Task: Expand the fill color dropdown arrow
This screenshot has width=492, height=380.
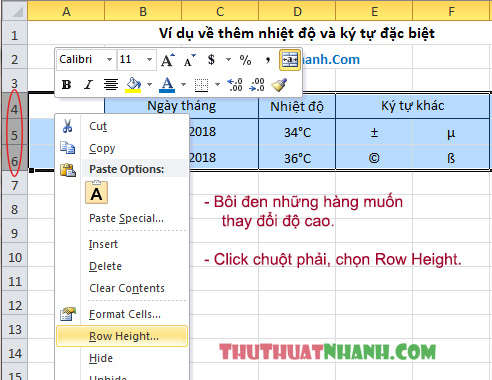Action: point(150,85)
